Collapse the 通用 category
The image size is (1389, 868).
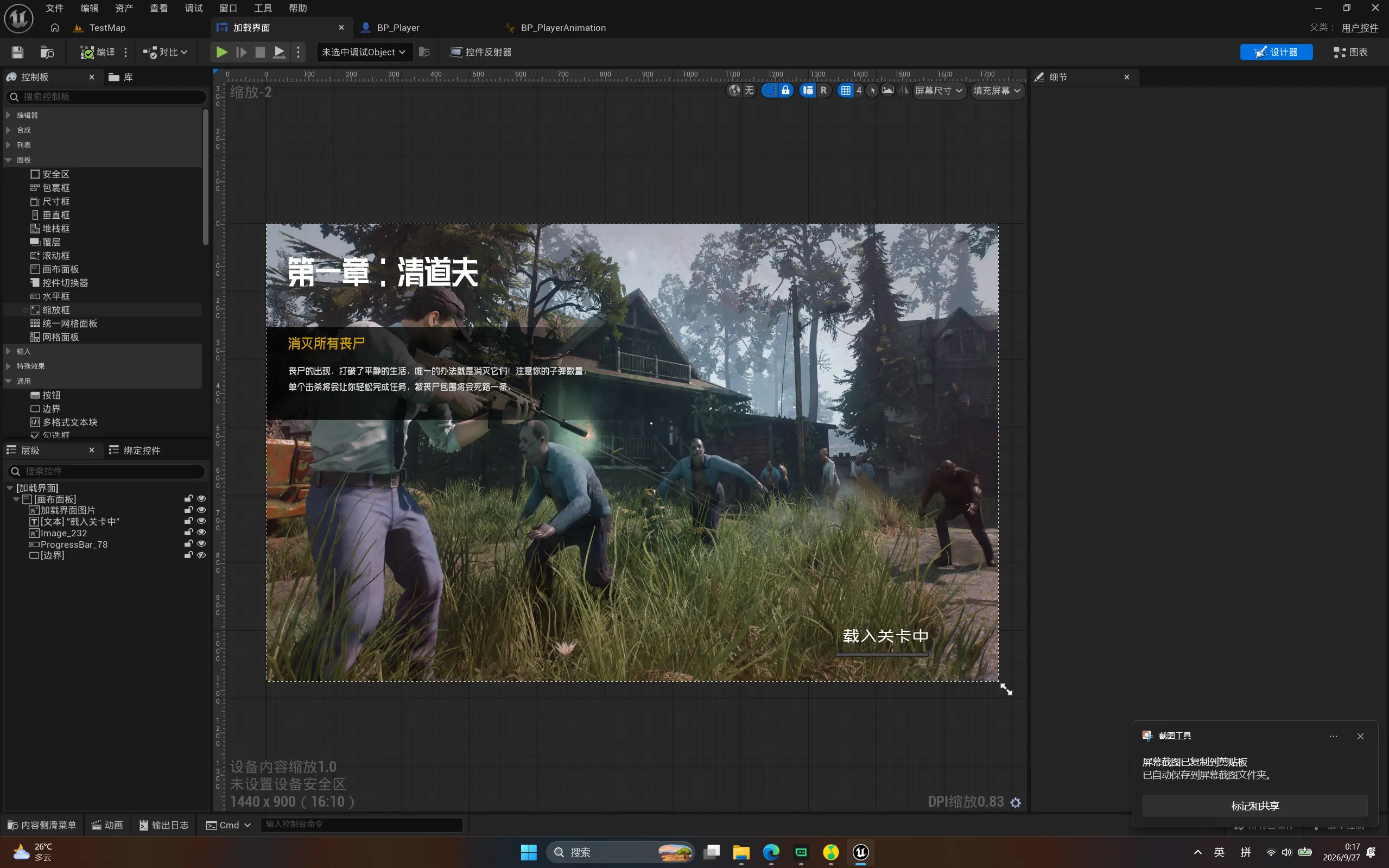[x=8, y=381]
